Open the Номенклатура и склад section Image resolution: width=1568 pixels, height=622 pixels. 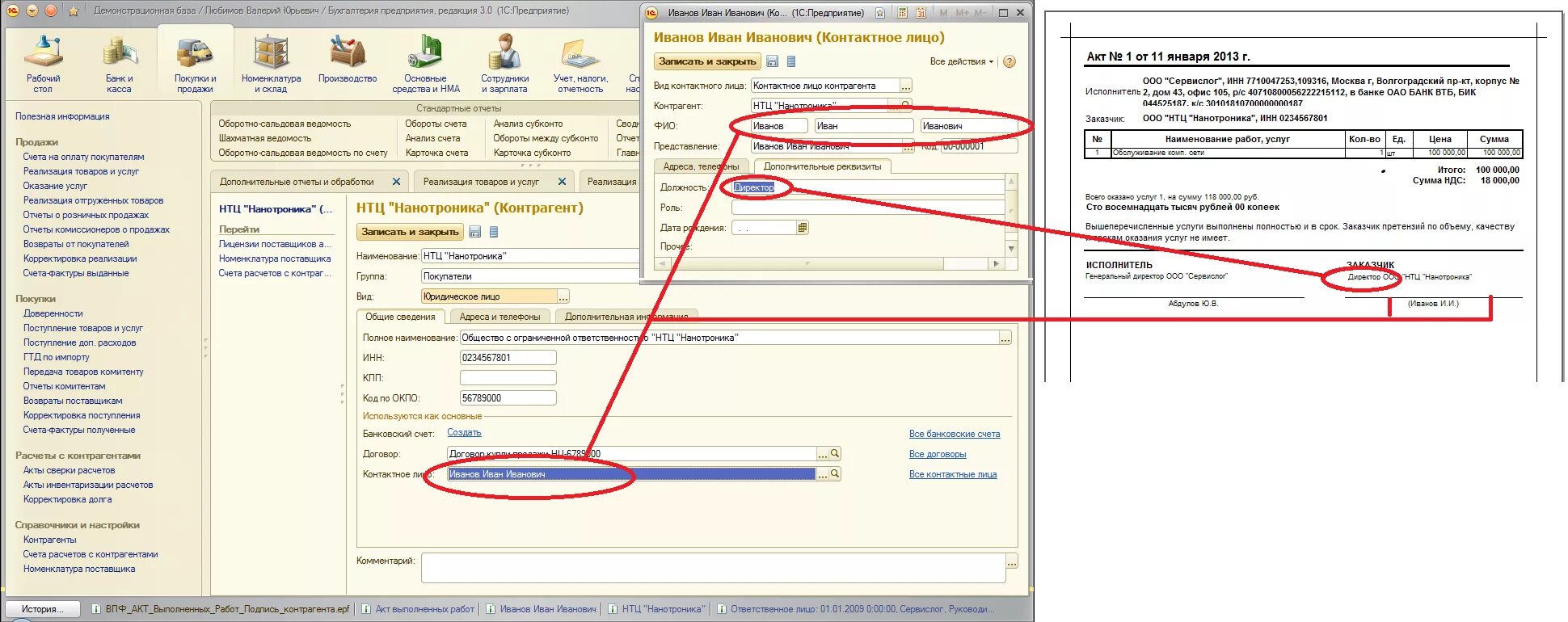[271, 65]
